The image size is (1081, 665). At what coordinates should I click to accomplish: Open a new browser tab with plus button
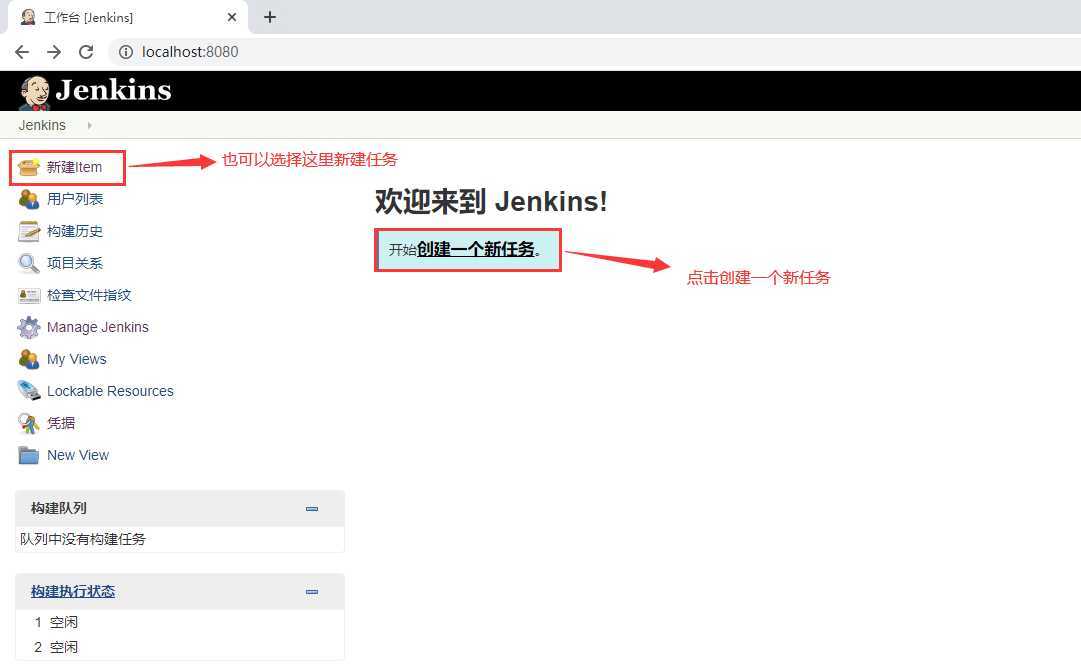tap(270, 17)
